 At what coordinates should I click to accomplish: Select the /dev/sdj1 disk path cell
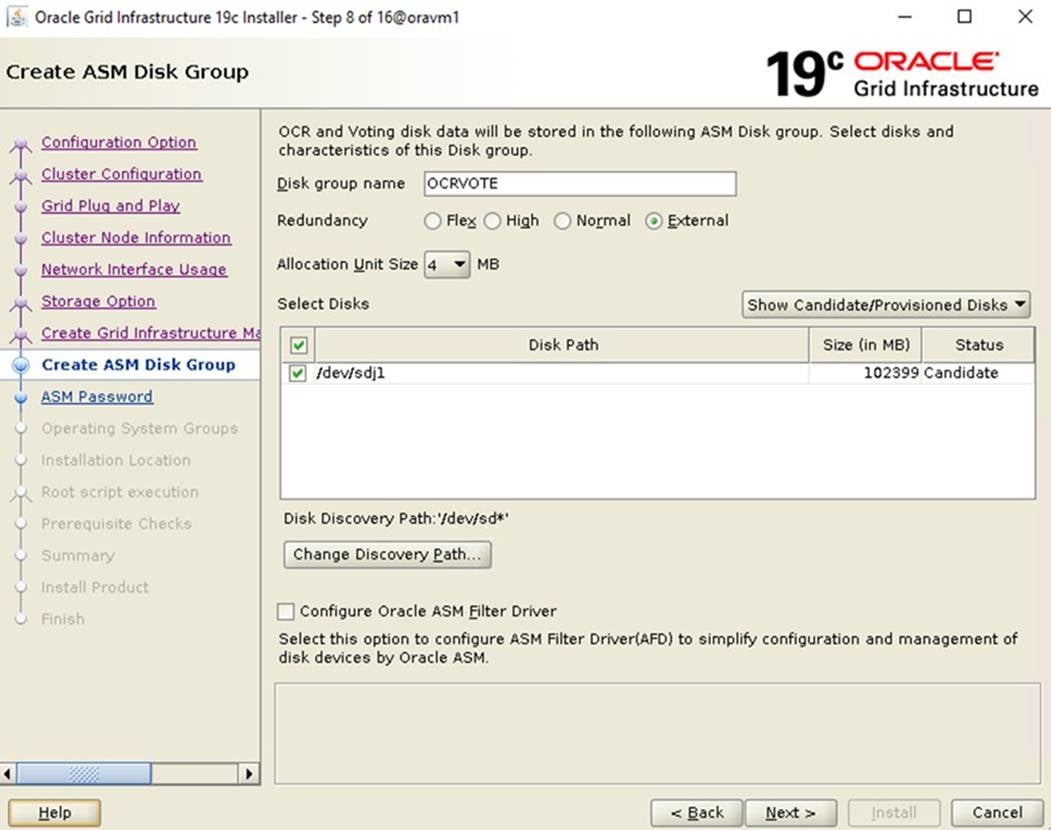[x=562, y=373]
